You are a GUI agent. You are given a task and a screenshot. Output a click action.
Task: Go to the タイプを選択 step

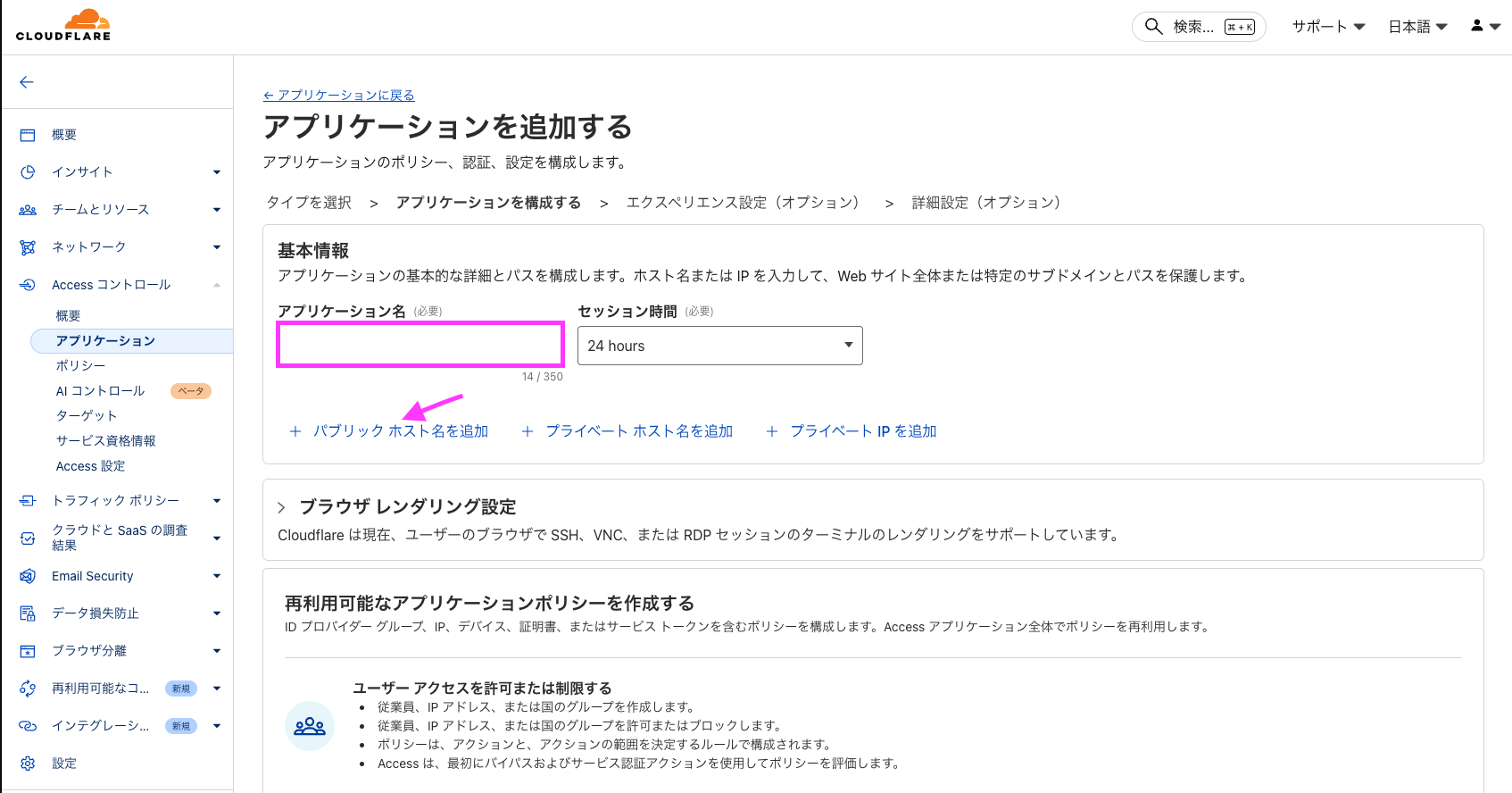click(x=309, y=203)
